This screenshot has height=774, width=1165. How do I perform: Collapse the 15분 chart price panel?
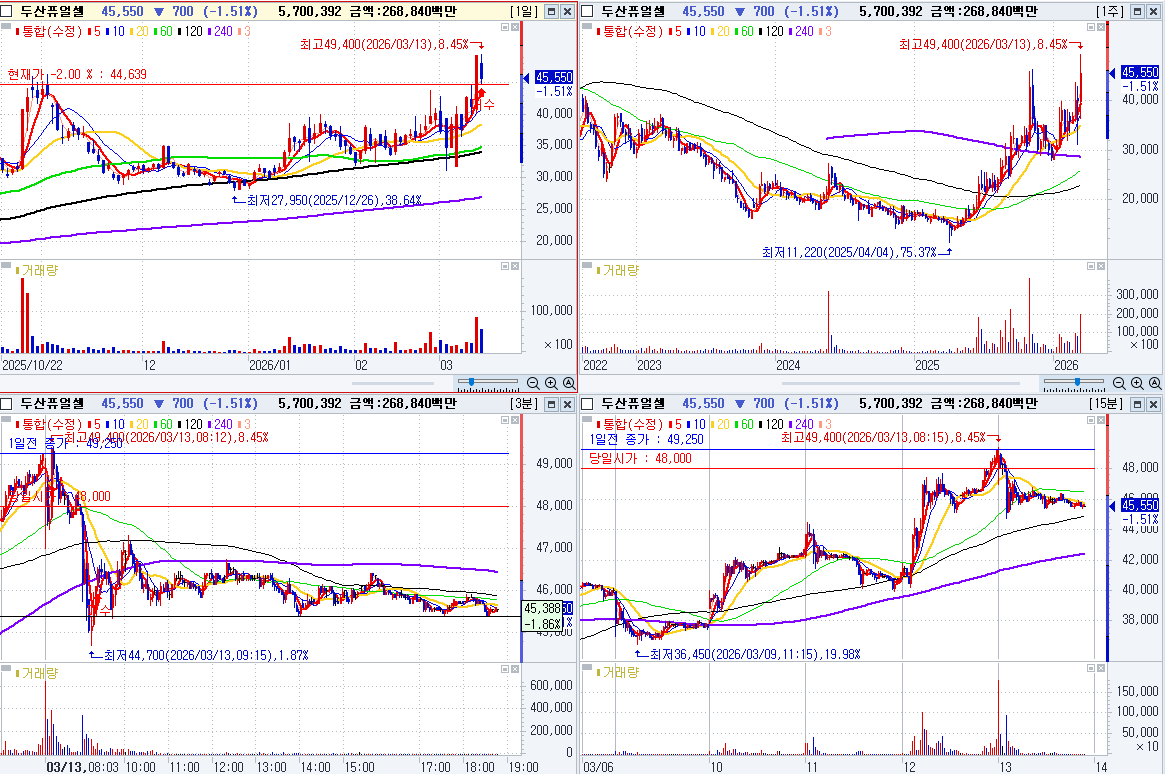(1091, 420)
